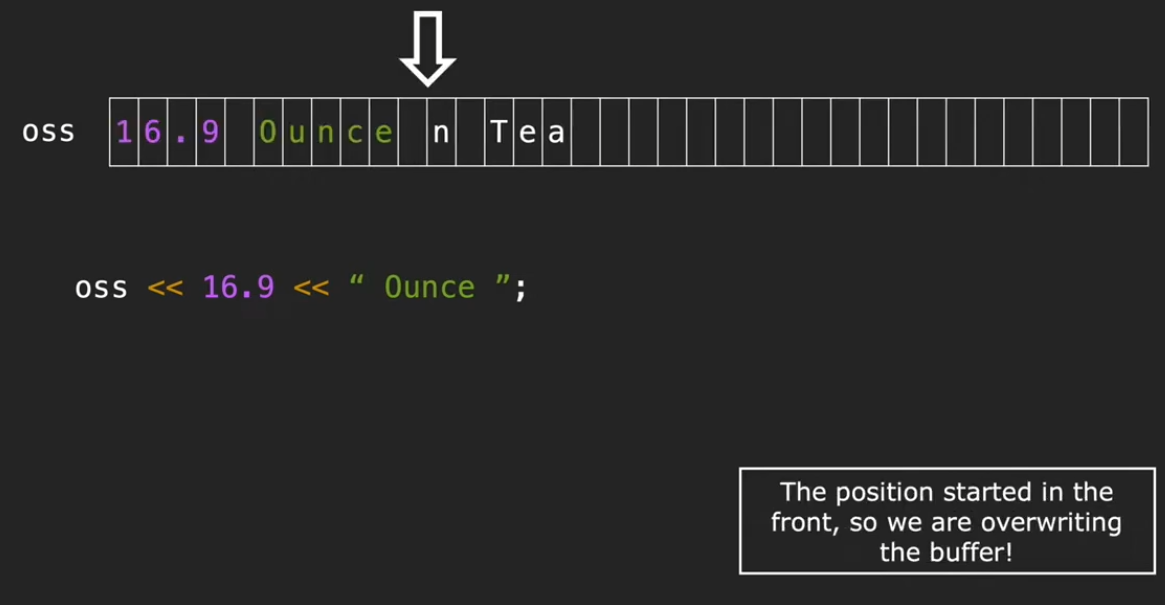Select the buffer cell with green "e"
The width and height of the screenshot is (1165, 605).
(x=384, y=132)
